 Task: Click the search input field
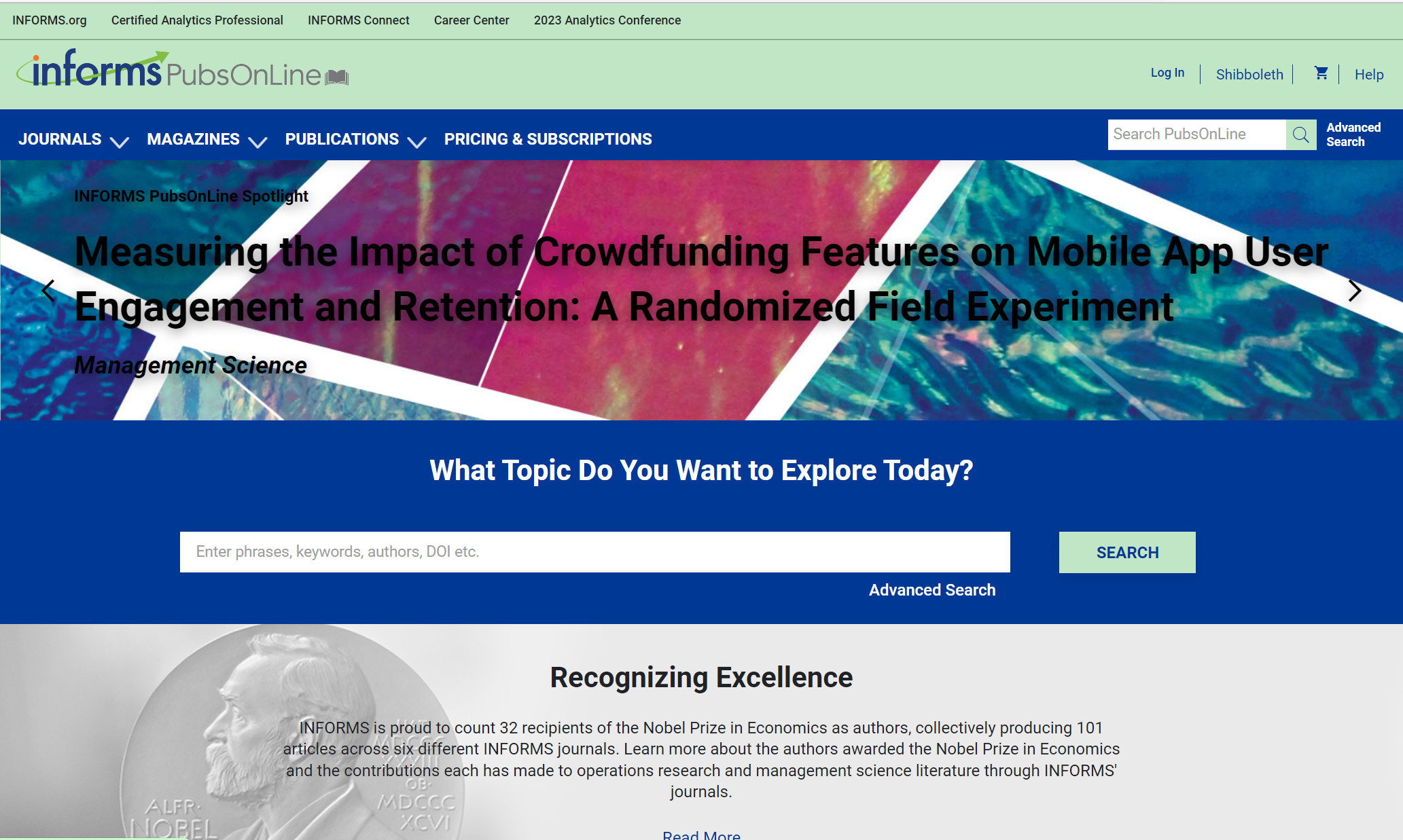tap(595, 551)
